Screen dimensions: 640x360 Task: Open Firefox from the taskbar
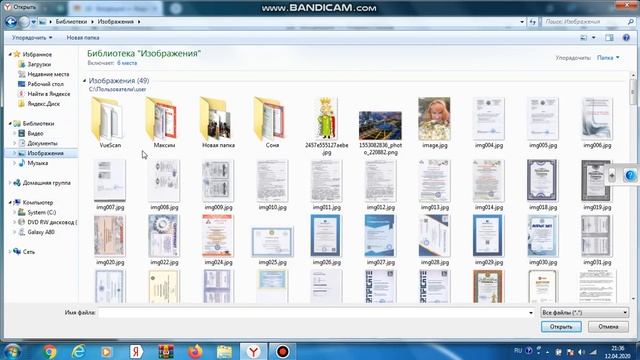pos(195,351)
